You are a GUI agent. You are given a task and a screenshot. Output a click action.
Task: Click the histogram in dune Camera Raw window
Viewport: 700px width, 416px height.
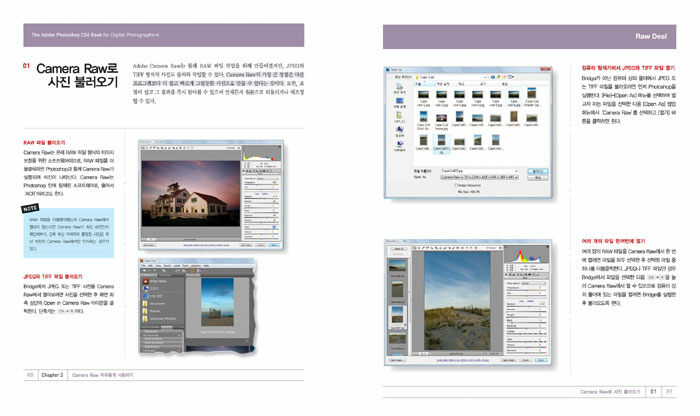[x=526, y=254]
